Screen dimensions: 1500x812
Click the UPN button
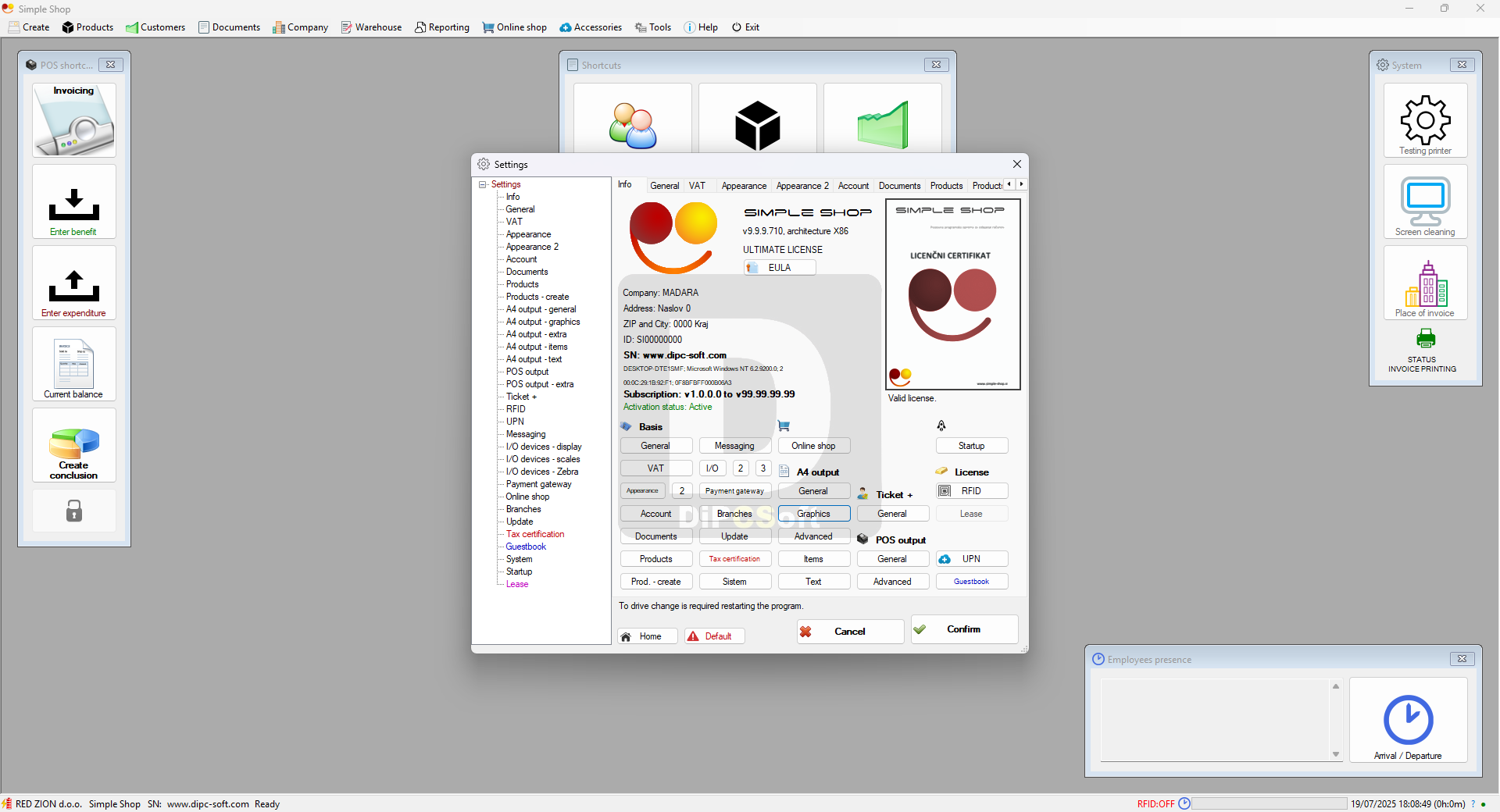tap(972, 559)
